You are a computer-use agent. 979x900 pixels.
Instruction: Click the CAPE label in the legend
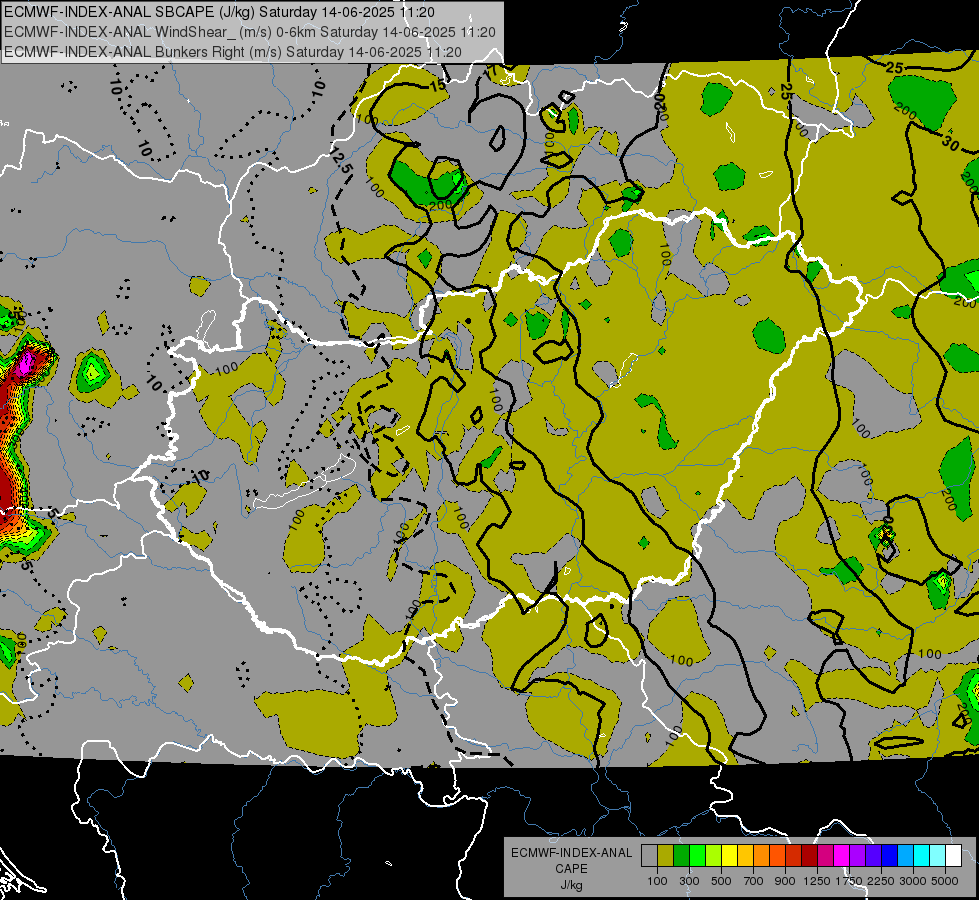coord(571,868)
